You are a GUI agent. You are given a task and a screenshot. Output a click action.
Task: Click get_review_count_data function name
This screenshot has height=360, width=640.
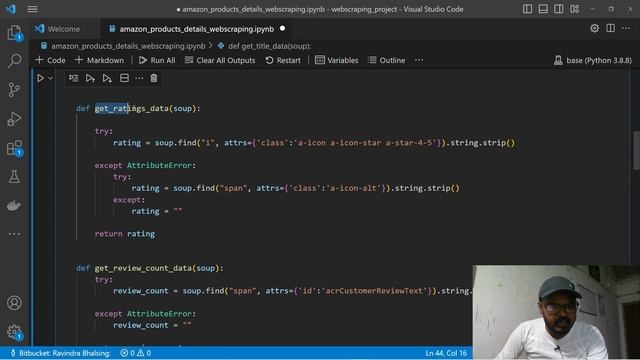point(143,268)
